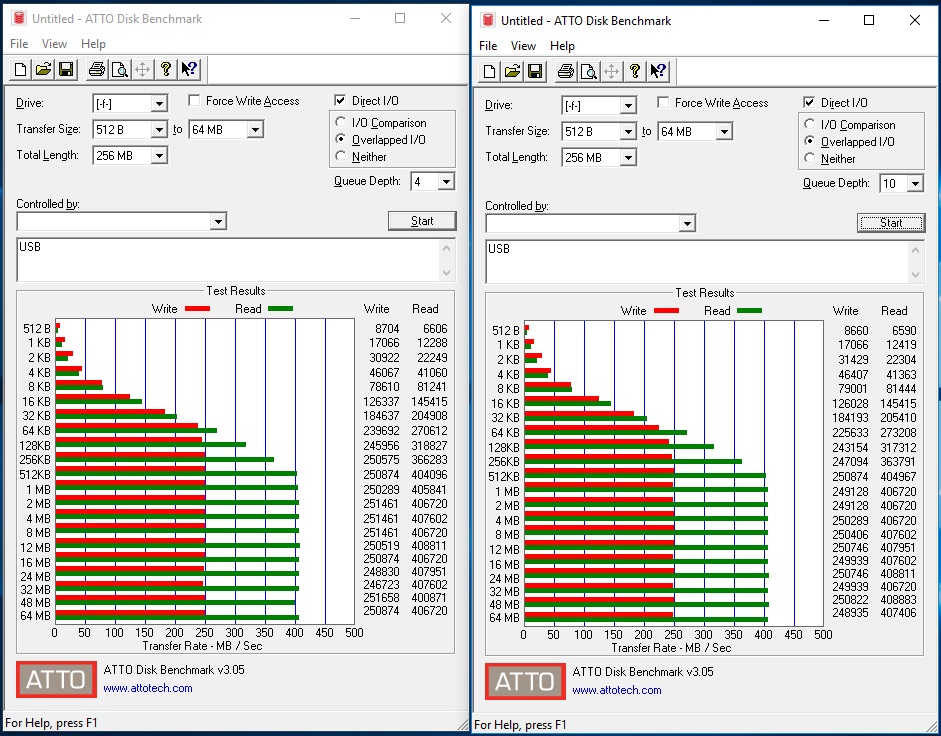Click ATTO logo in right window

pos(525,681)
